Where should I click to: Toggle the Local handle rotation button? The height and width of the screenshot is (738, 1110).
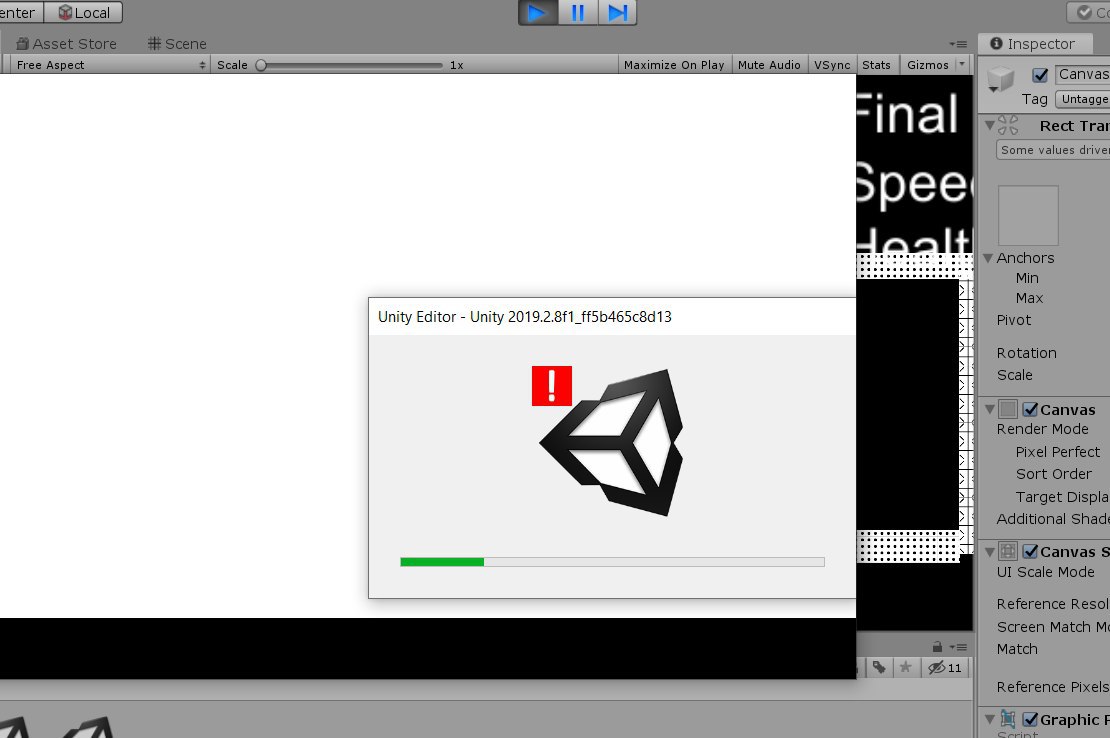pos(84,13)
